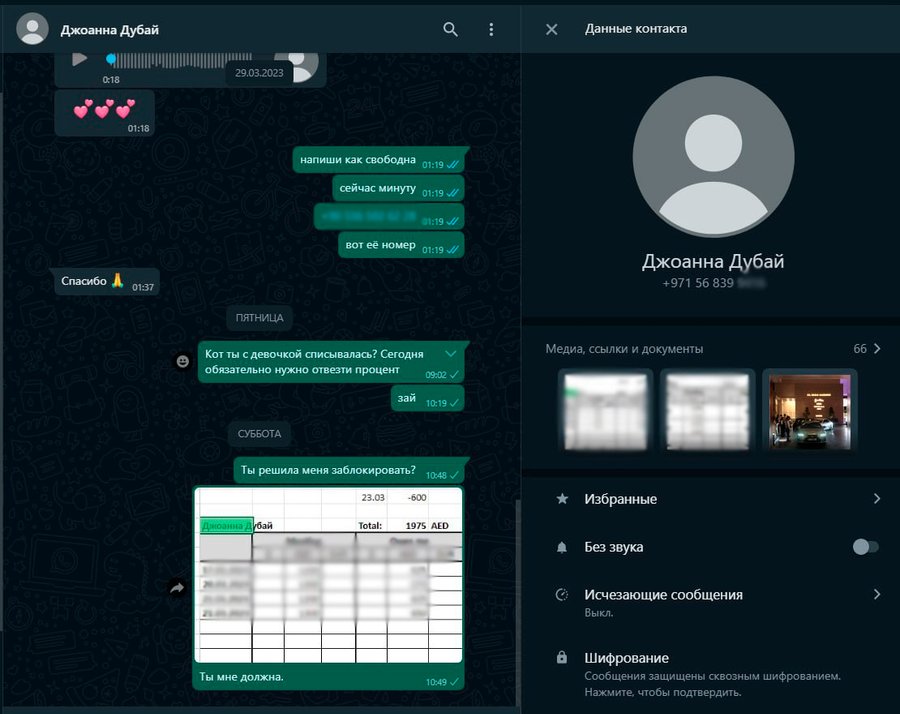Image resolution: width=900 pixels, height=714 pixels.
Task: Click the 'Ты мне должна.' caption
Action: point(242,677)
